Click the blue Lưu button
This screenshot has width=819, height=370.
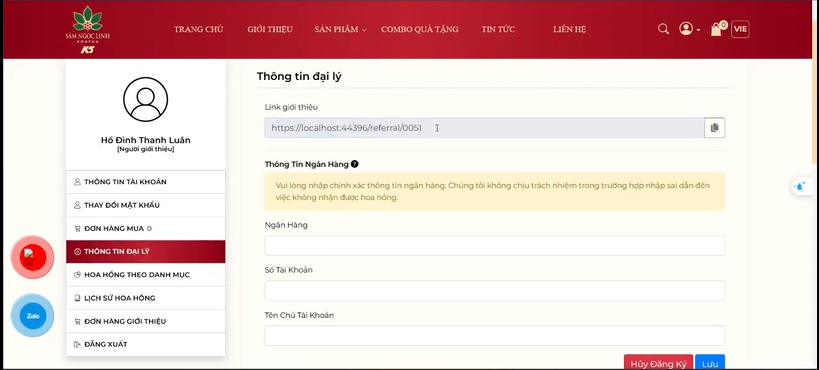710,363
